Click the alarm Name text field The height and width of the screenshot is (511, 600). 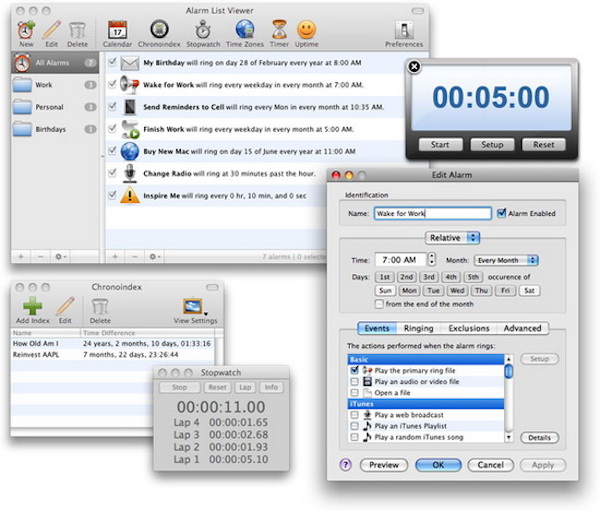pyautogui.click(x=433, y=213)
